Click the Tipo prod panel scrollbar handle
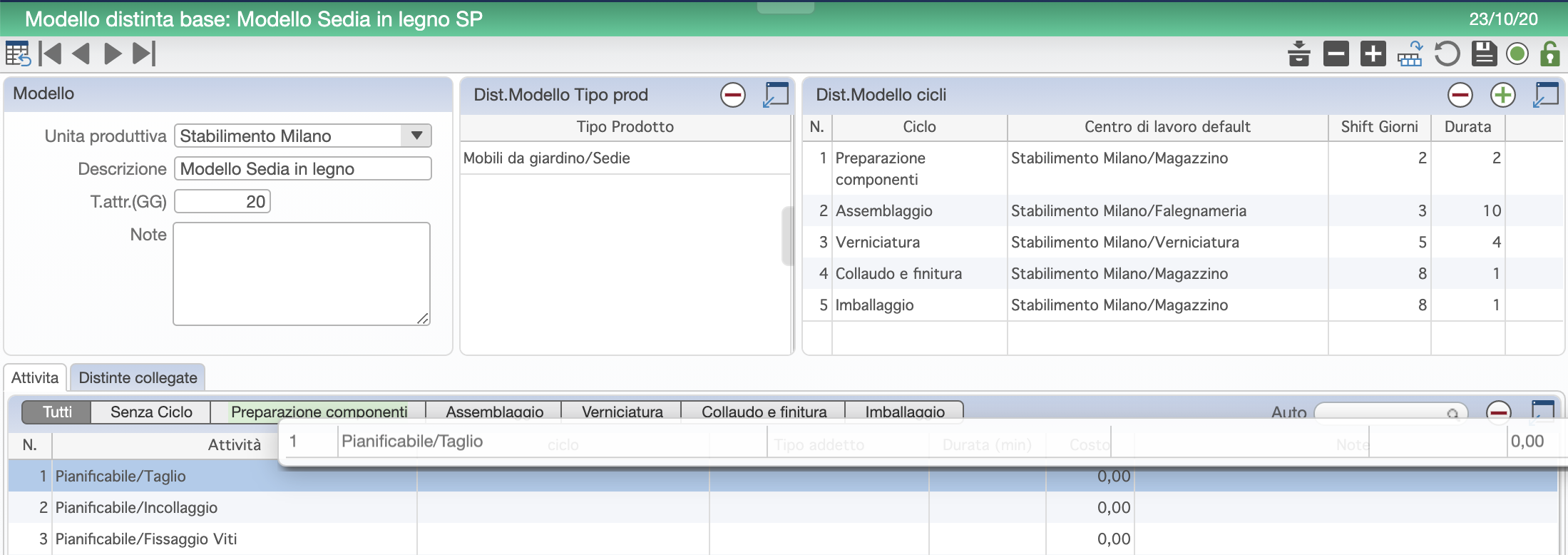Viewport: 1568px width, 555px height. coord(787,235)
